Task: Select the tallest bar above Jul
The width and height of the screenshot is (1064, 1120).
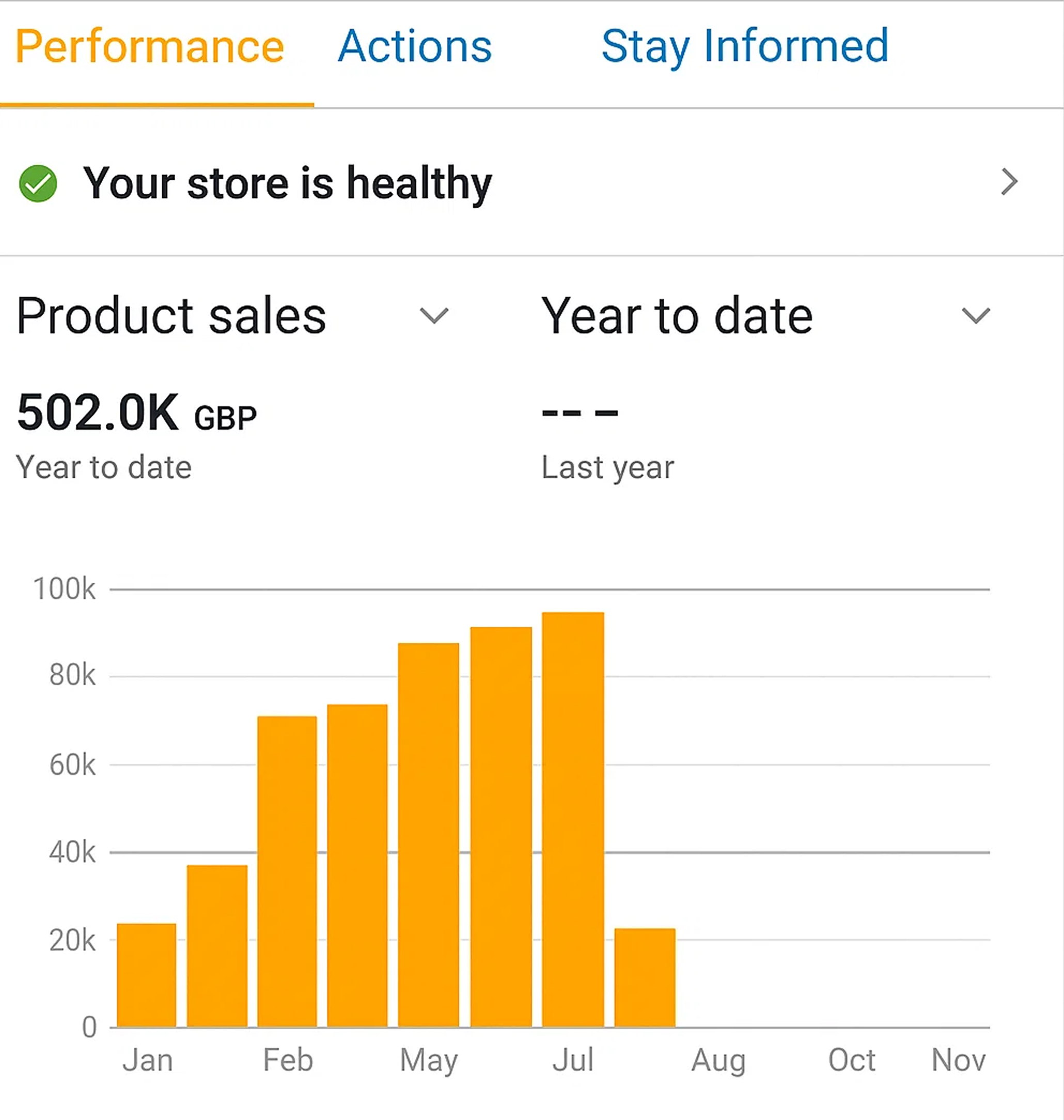Action: coord(573,819)
